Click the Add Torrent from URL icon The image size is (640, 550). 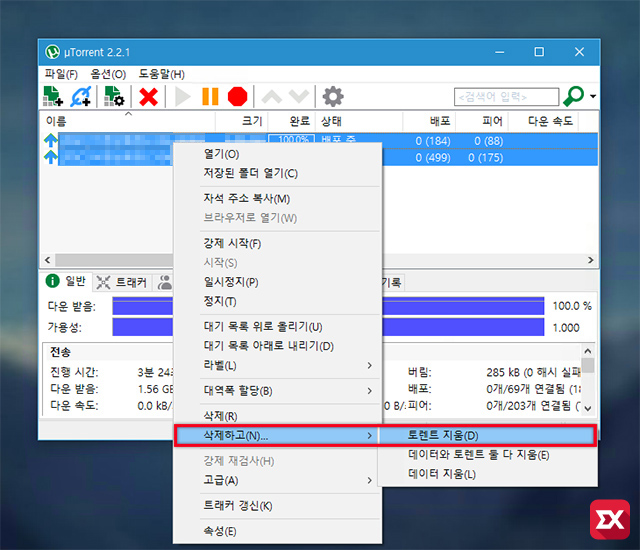pyautogui.click(x=81, y=96)
